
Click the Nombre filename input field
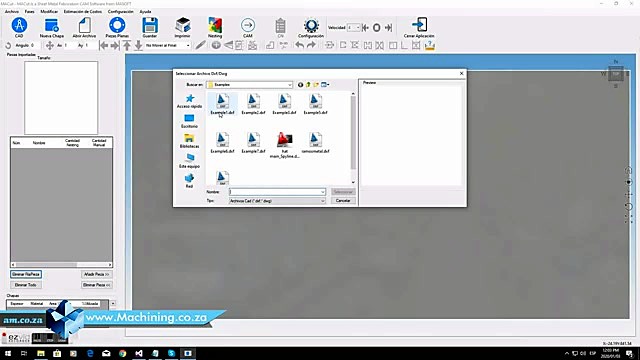[x=274, y=192]
